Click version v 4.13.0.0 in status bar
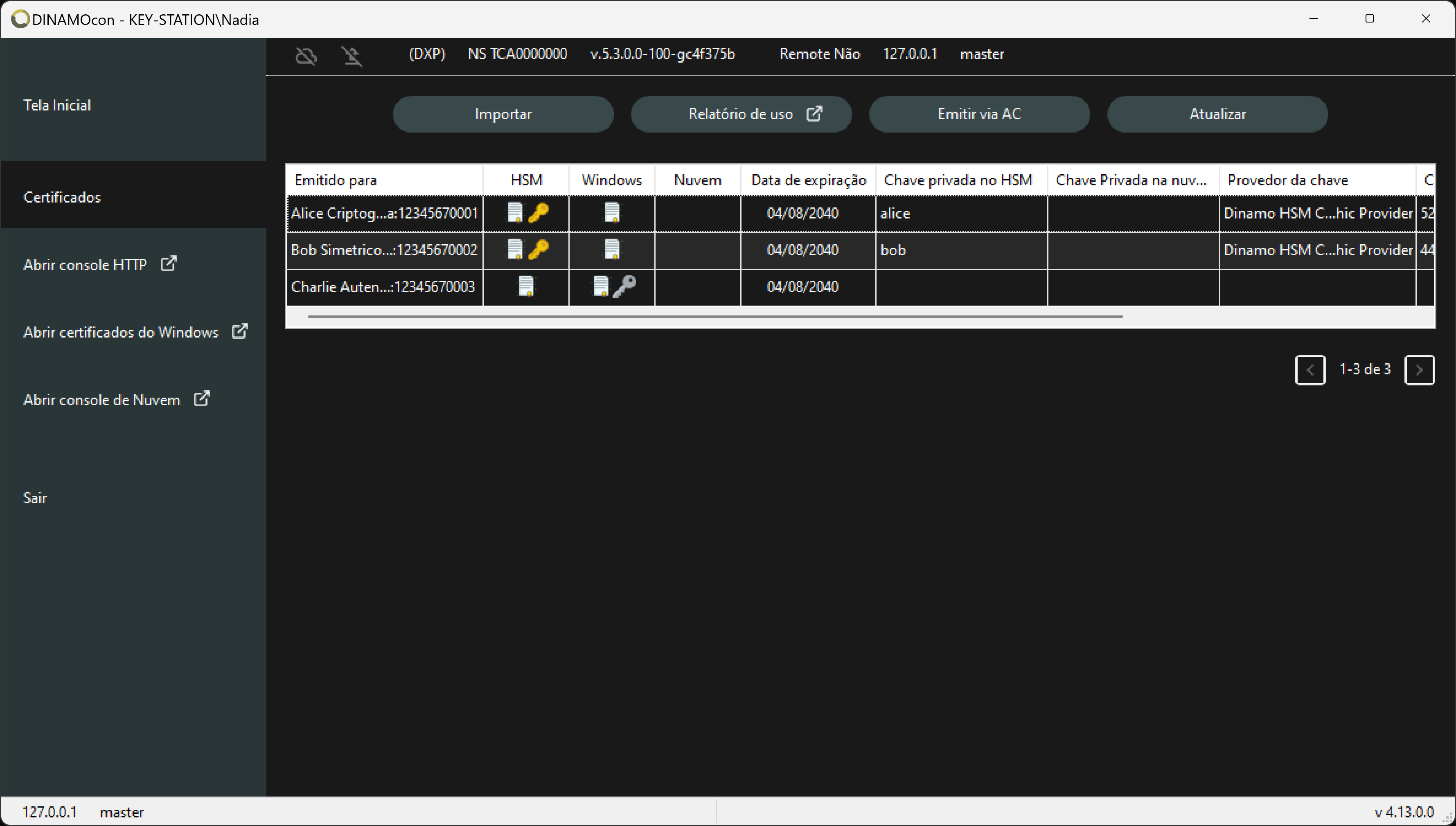Screen dimensions: 1456x826 1404,812
